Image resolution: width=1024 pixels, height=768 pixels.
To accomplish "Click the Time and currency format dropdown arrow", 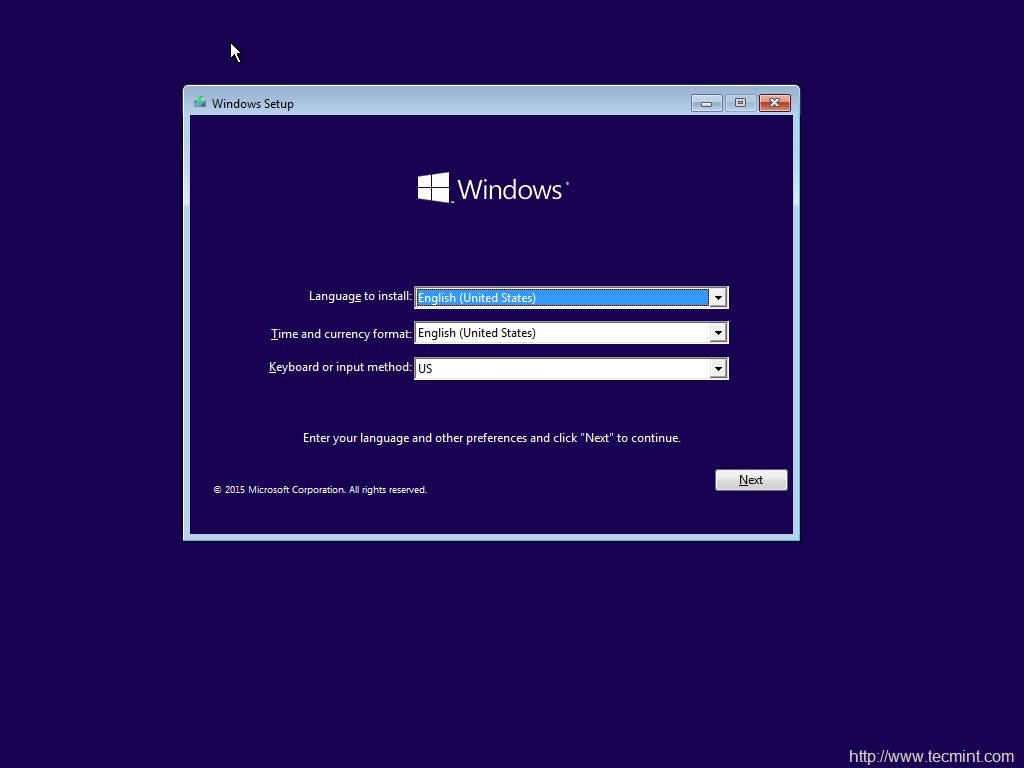I will (x=718, y=332).
